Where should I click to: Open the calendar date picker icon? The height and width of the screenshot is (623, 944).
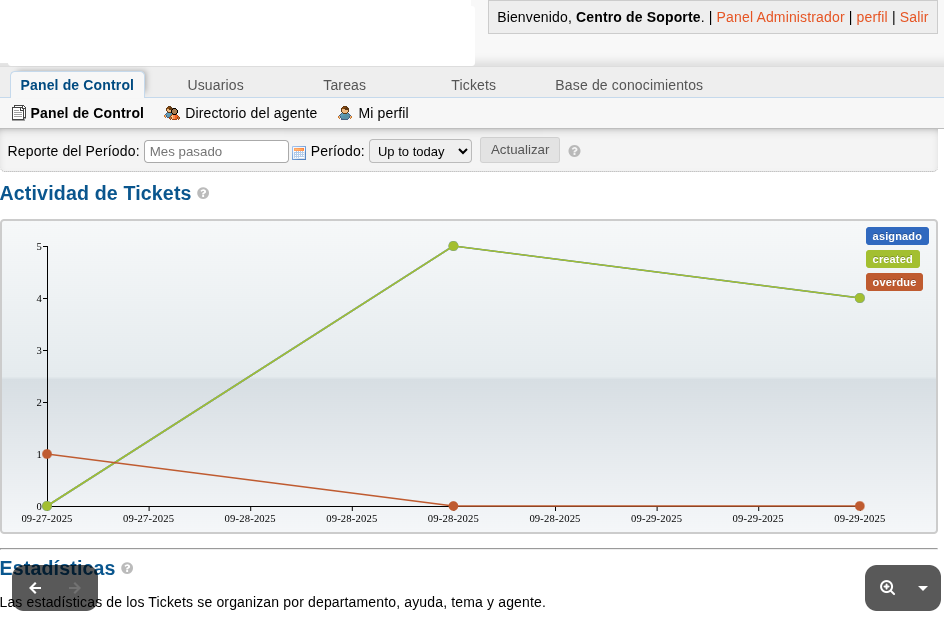coord(298,152)
